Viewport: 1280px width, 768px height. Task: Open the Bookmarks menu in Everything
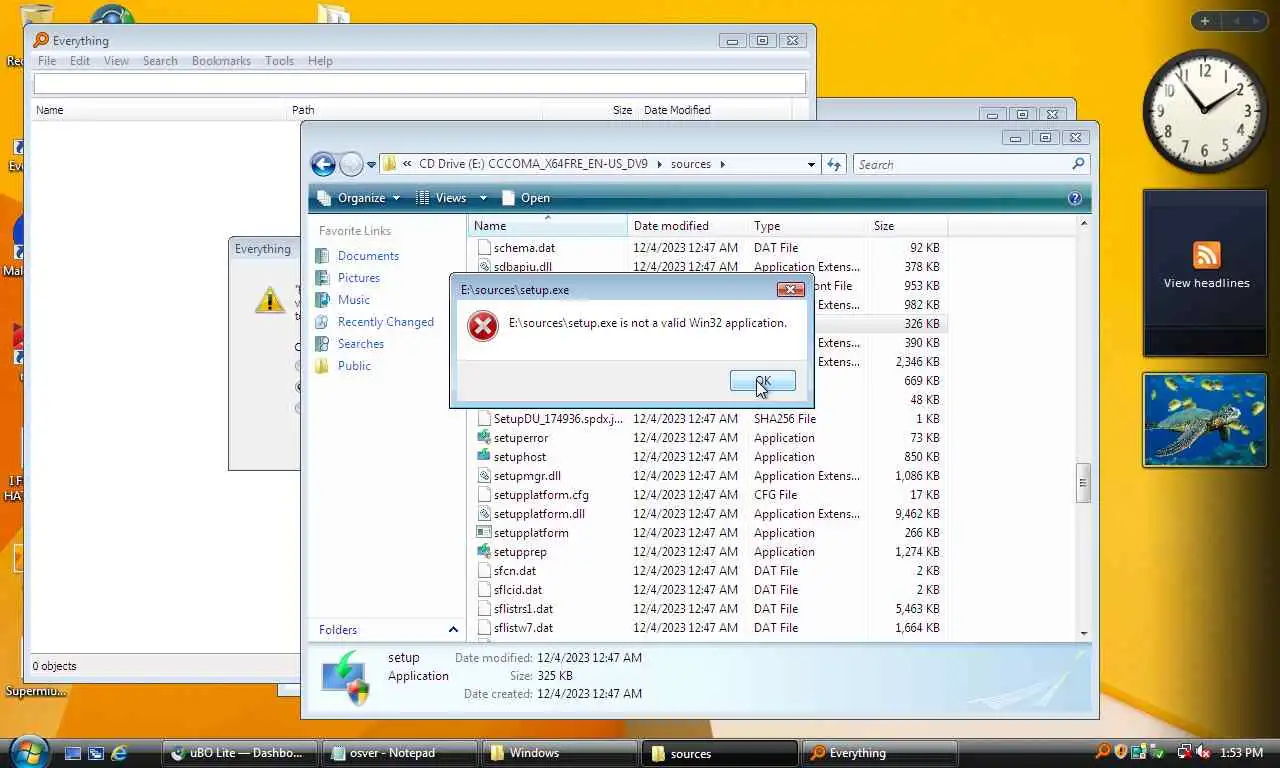point(221,61)
